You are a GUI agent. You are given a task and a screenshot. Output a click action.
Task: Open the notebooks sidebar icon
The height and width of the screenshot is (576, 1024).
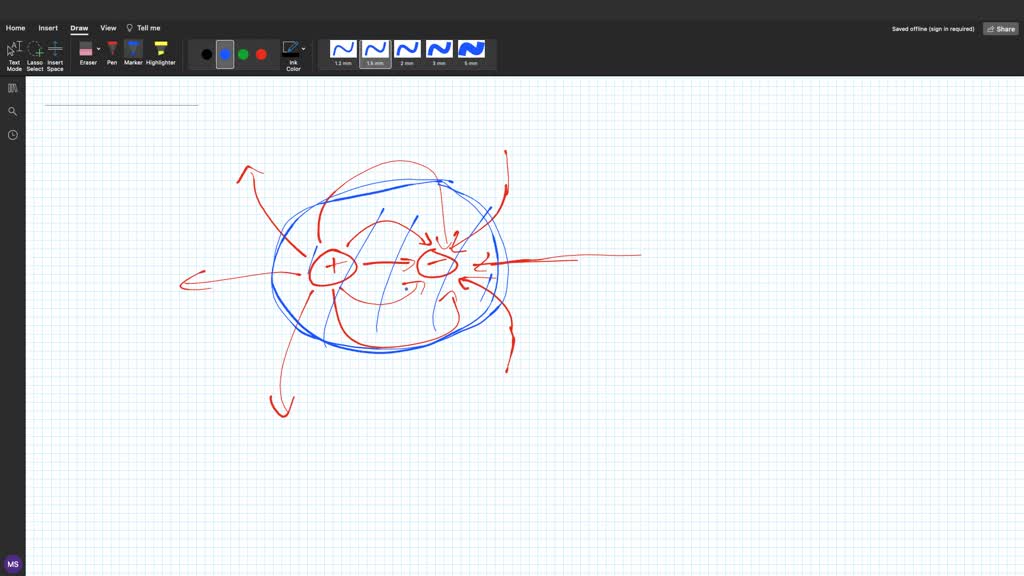tap(12, 87)
